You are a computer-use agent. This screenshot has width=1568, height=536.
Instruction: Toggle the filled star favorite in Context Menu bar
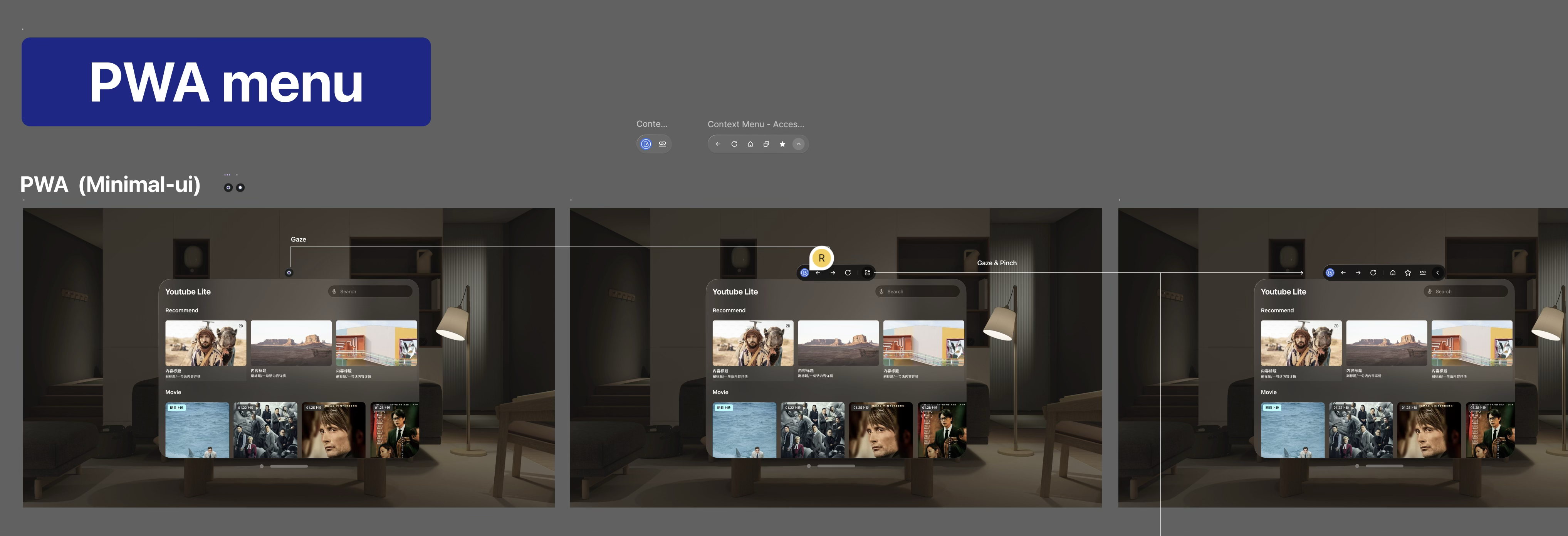782,144
